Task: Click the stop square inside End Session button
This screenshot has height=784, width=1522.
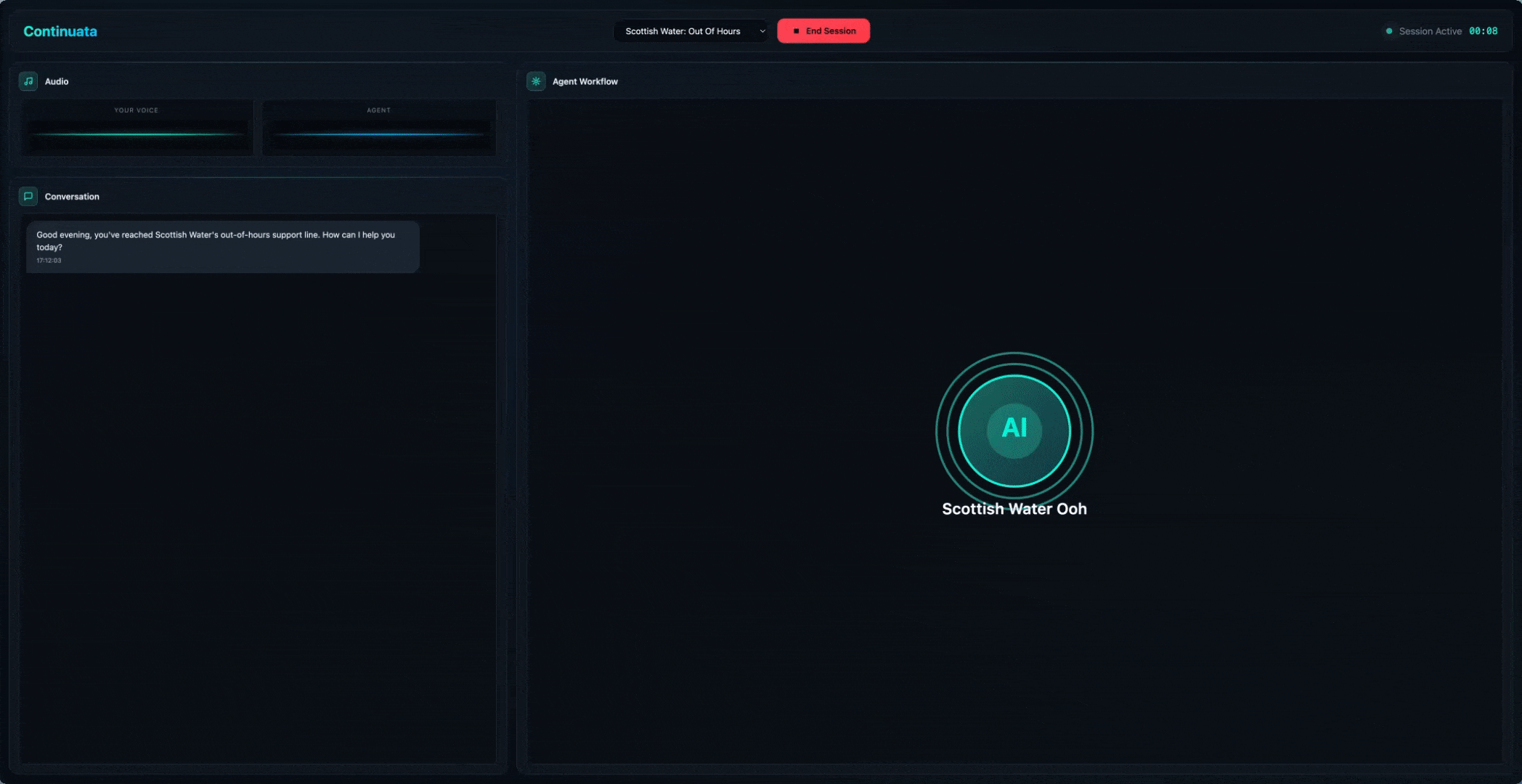Action: click(x=797, y=30)
